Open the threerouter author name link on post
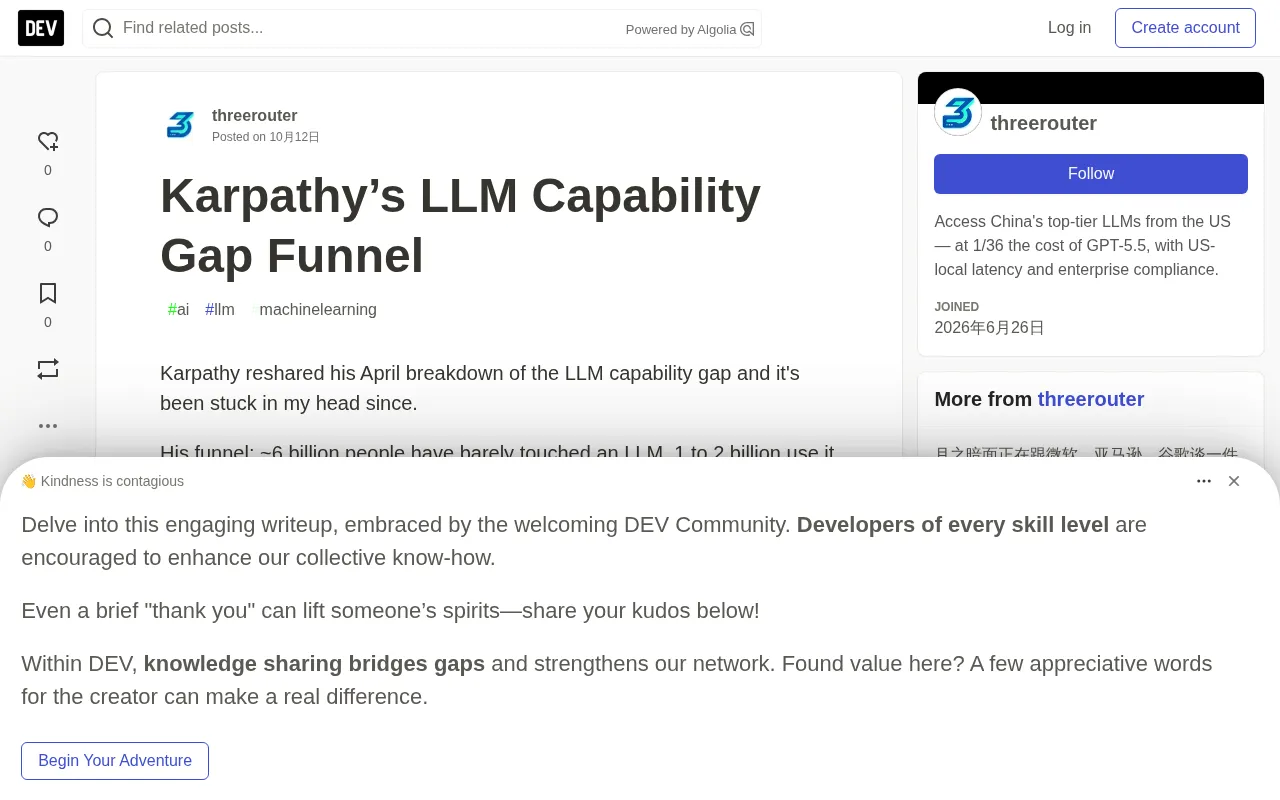Screen dimensions: 1280x800 pyautogui.click(x=255, y=116)
